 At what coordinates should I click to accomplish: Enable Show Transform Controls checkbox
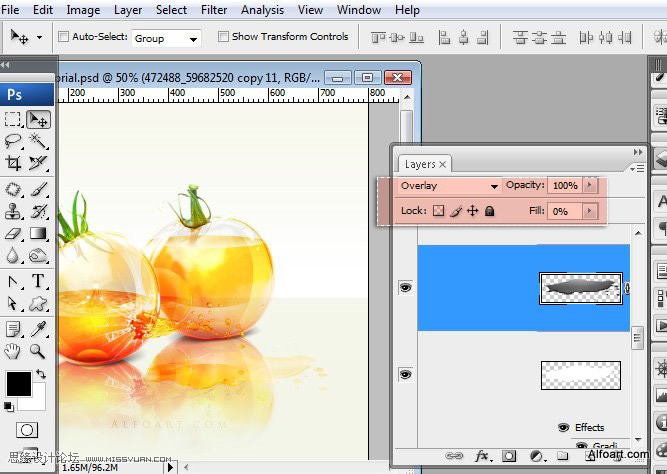[x=222, y=37]
